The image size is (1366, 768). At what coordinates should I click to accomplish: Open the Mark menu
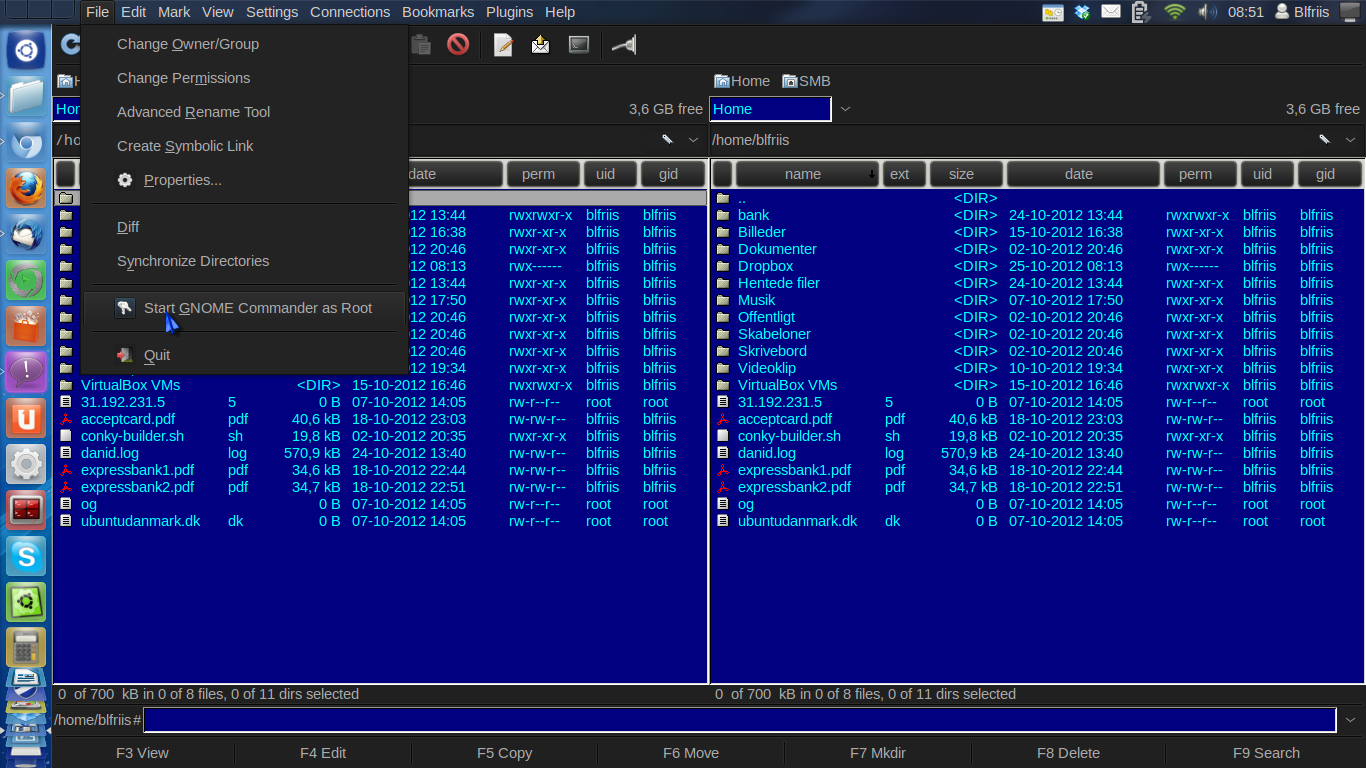pos(174,12)
